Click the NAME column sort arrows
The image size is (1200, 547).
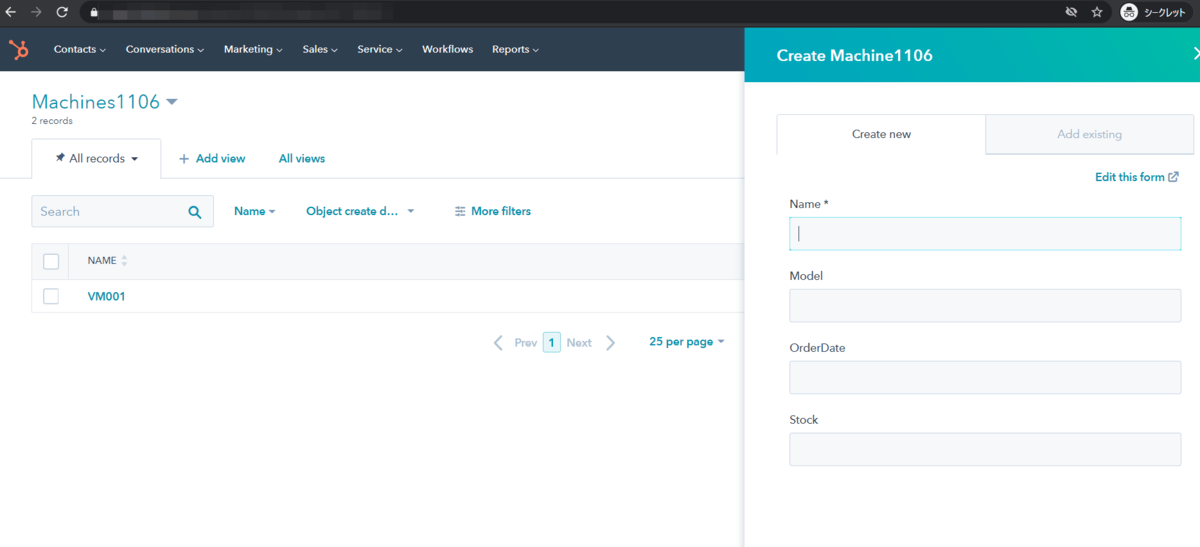pos(125,261)
